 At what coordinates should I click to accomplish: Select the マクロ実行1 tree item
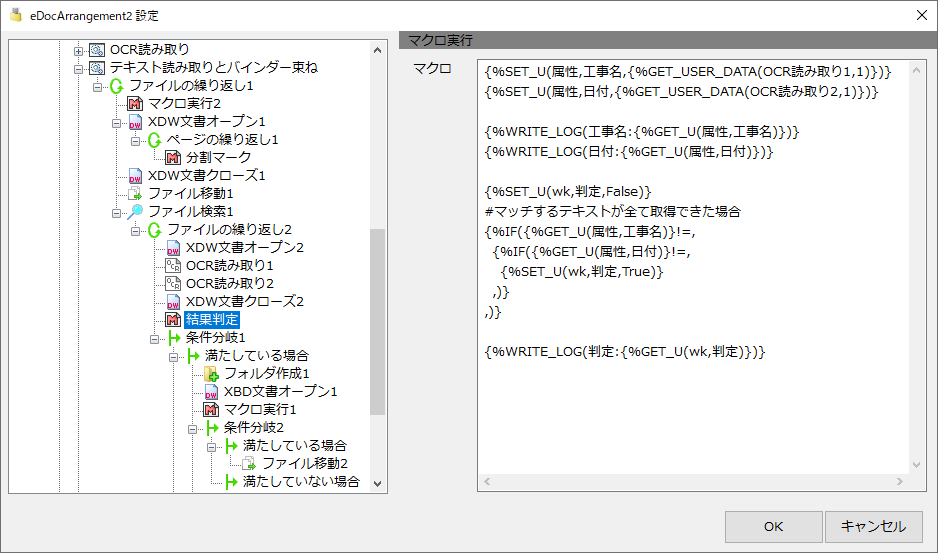tap(260, 410)
